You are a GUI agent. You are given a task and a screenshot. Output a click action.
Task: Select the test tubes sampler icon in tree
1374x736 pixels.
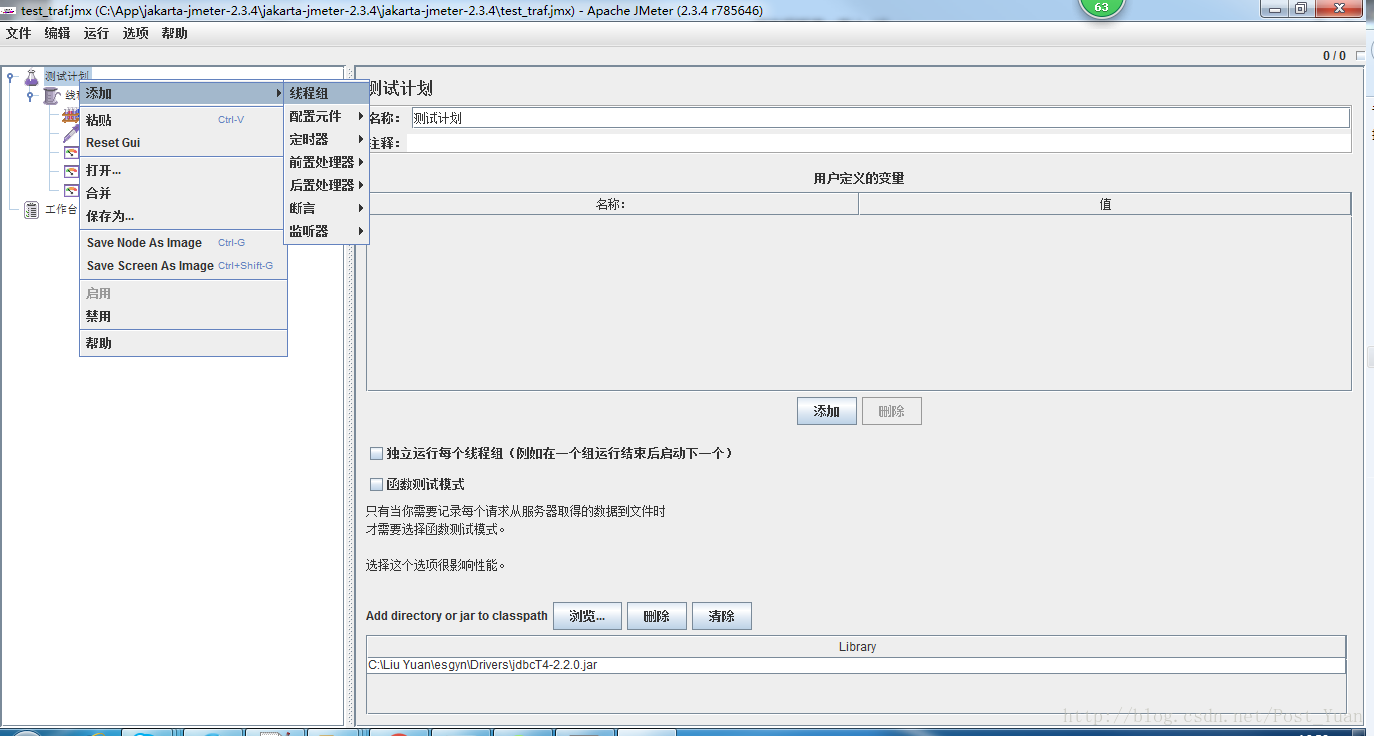click(x=70, y=116)
